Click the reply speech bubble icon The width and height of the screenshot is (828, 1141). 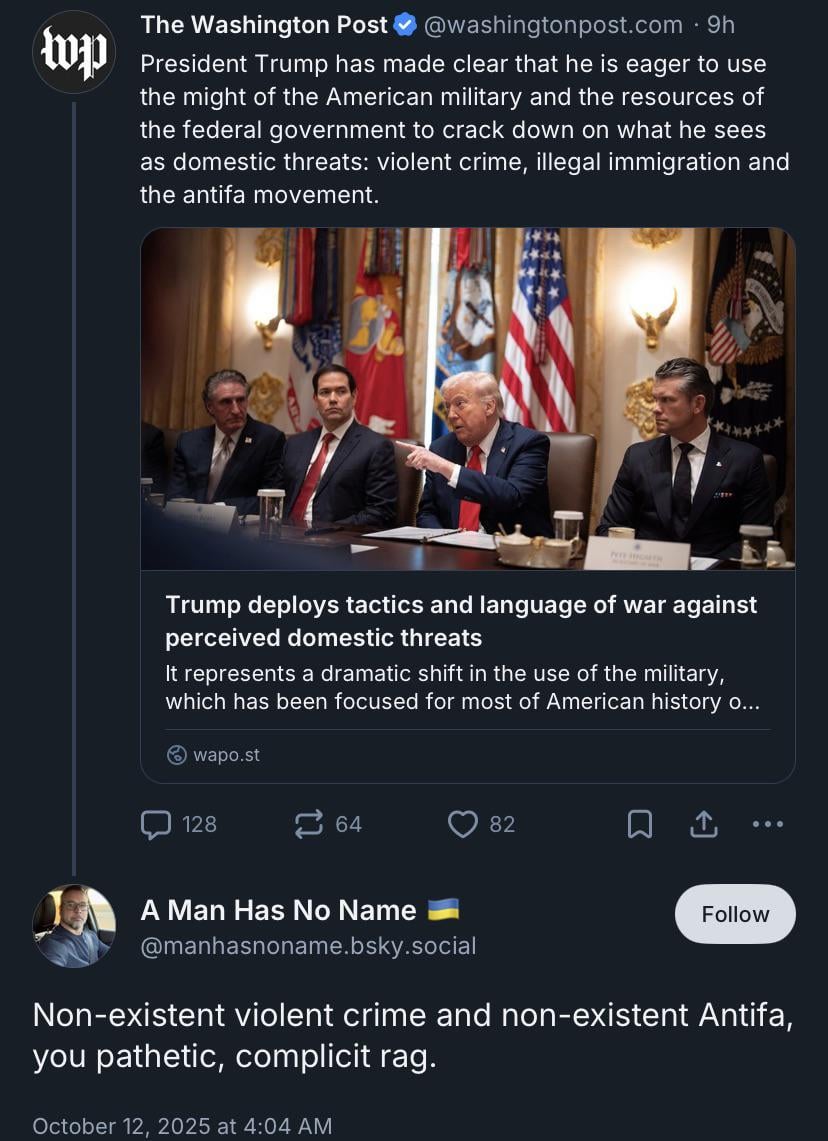156,824
